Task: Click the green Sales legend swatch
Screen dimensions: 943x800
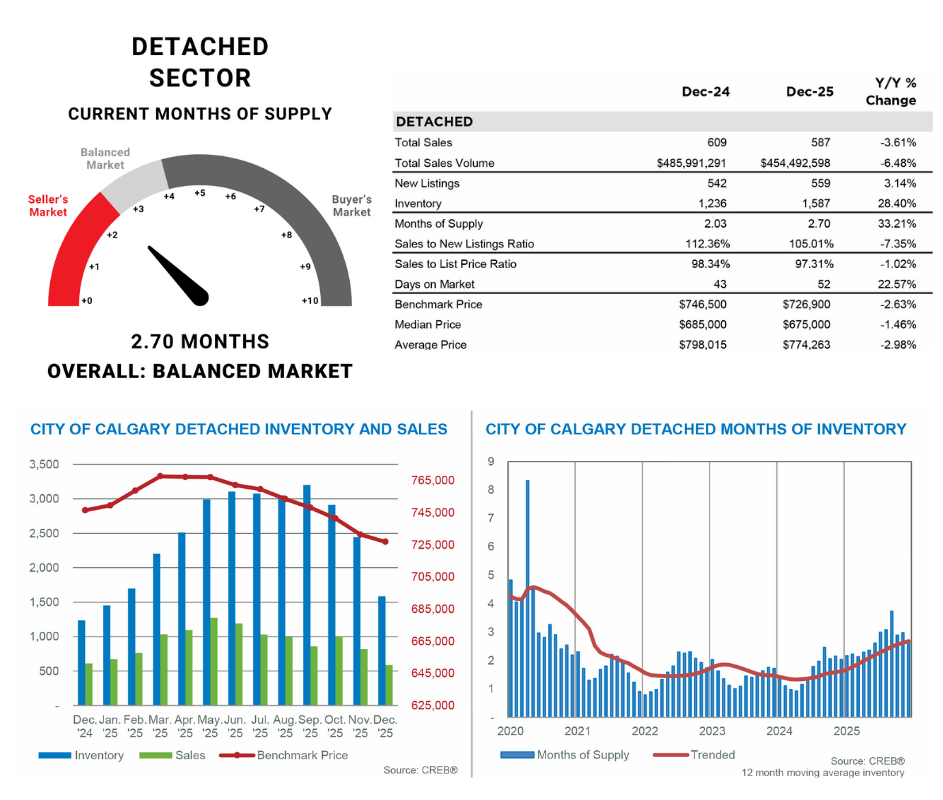Action: (x=155, y=755)
